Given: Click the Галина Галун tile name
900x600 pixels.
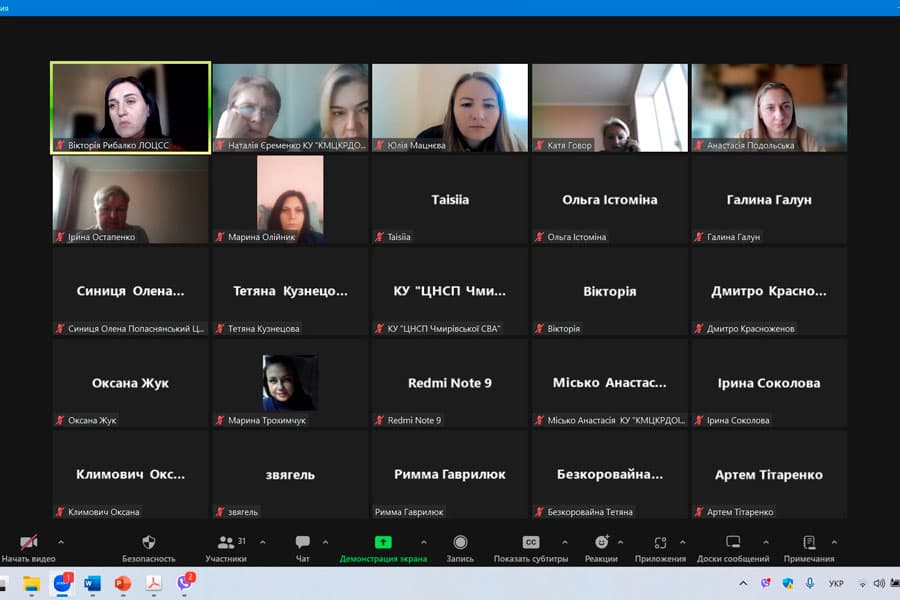Looking at the screenshot, I should click(x=769, y=200).
